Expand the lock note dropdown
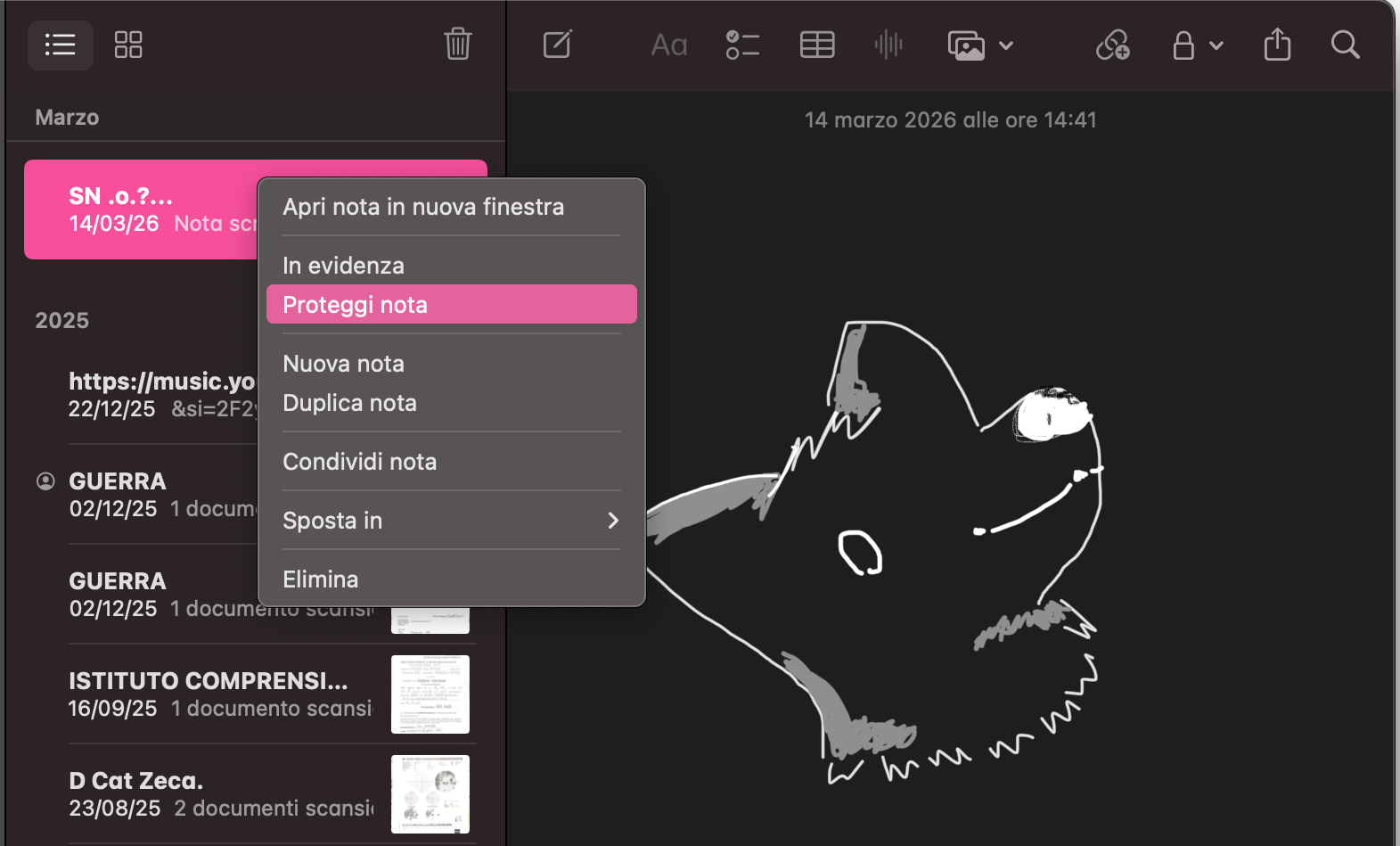Screen dimensions: 1400x846 point(1216,45)
